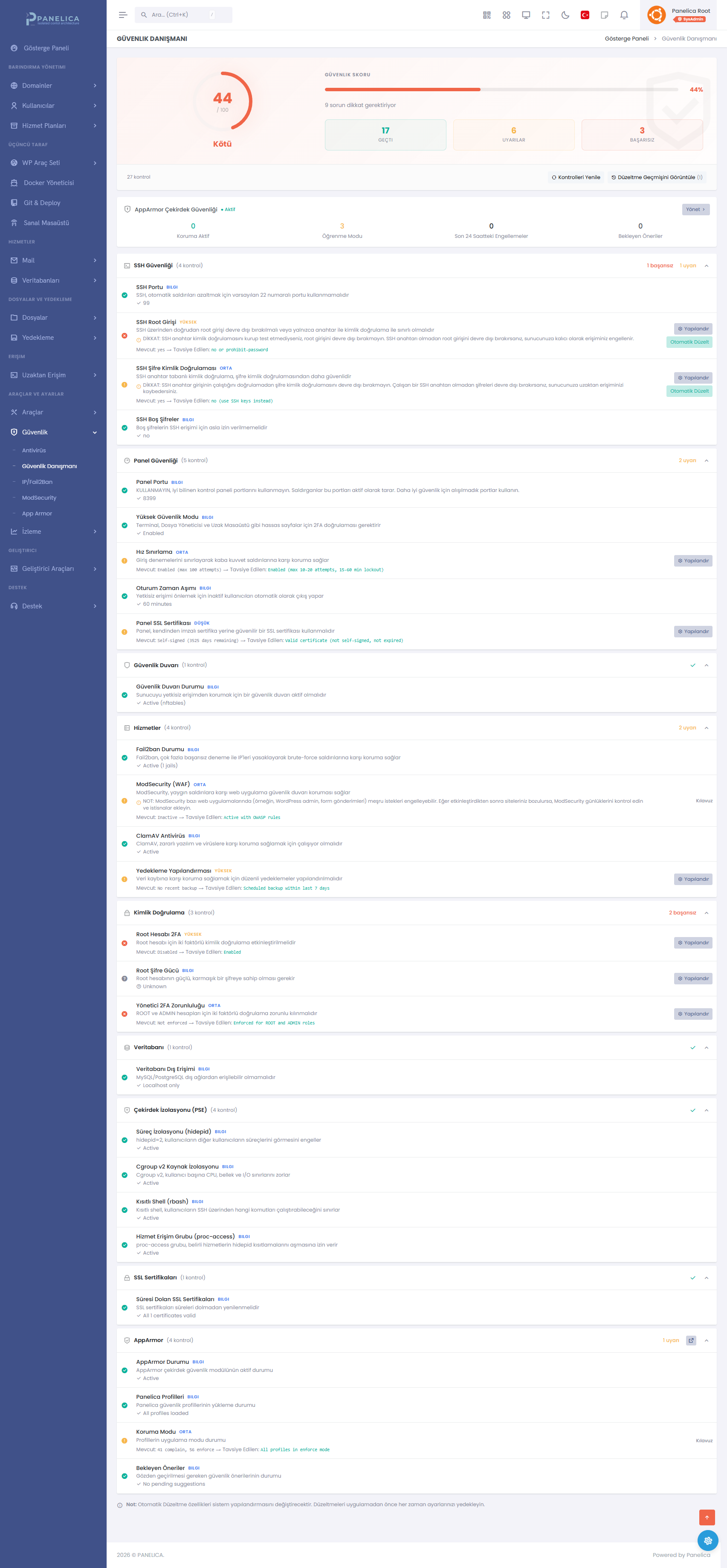This screenshot has width=727, height=1568.
Task: Collapse the Panel Güvenliği section
Action: pos(706,461)
